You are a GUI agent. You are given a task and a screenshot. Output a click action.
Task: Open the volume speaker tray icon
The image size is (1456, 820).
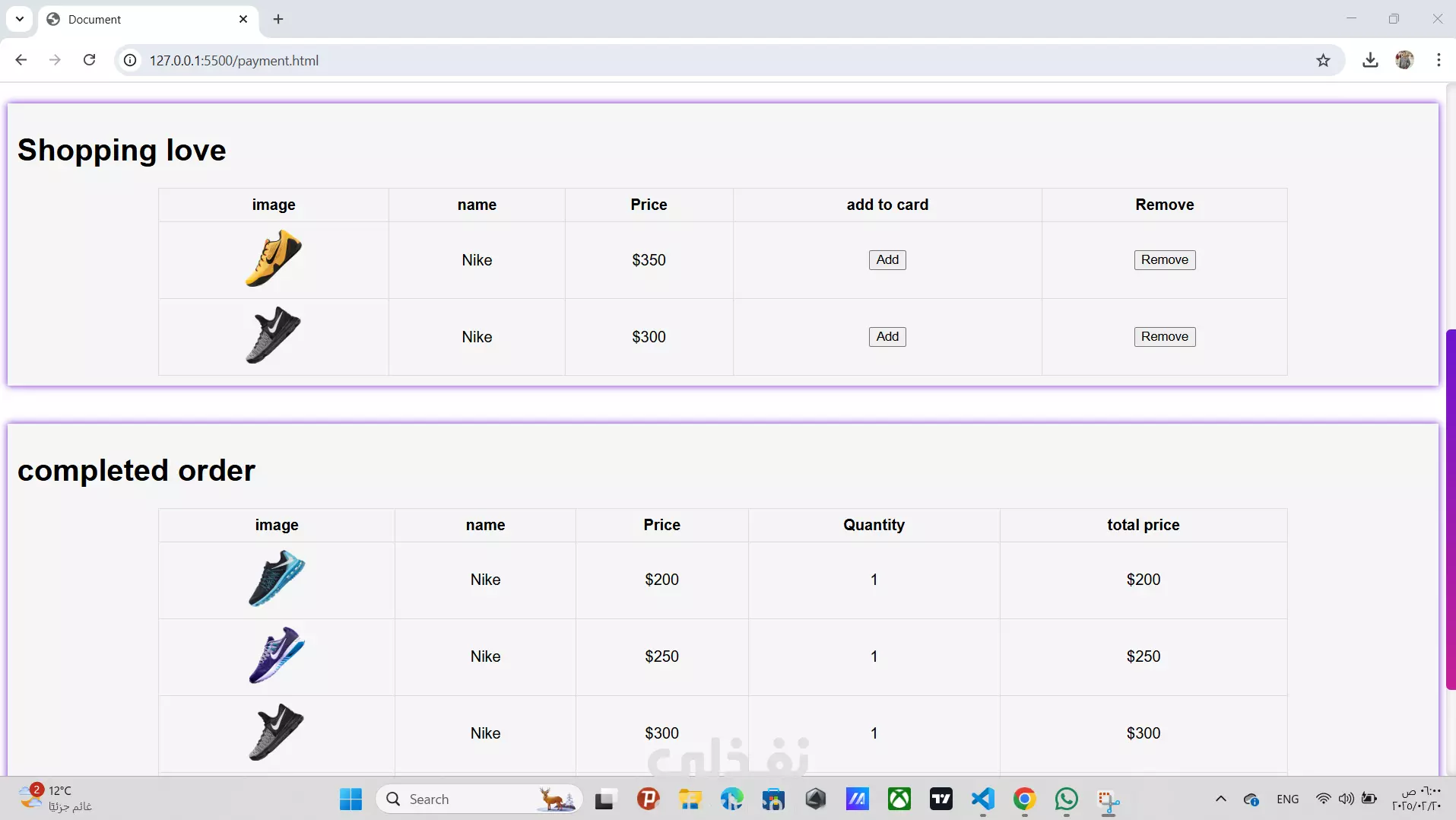[x=1346, y=799]
